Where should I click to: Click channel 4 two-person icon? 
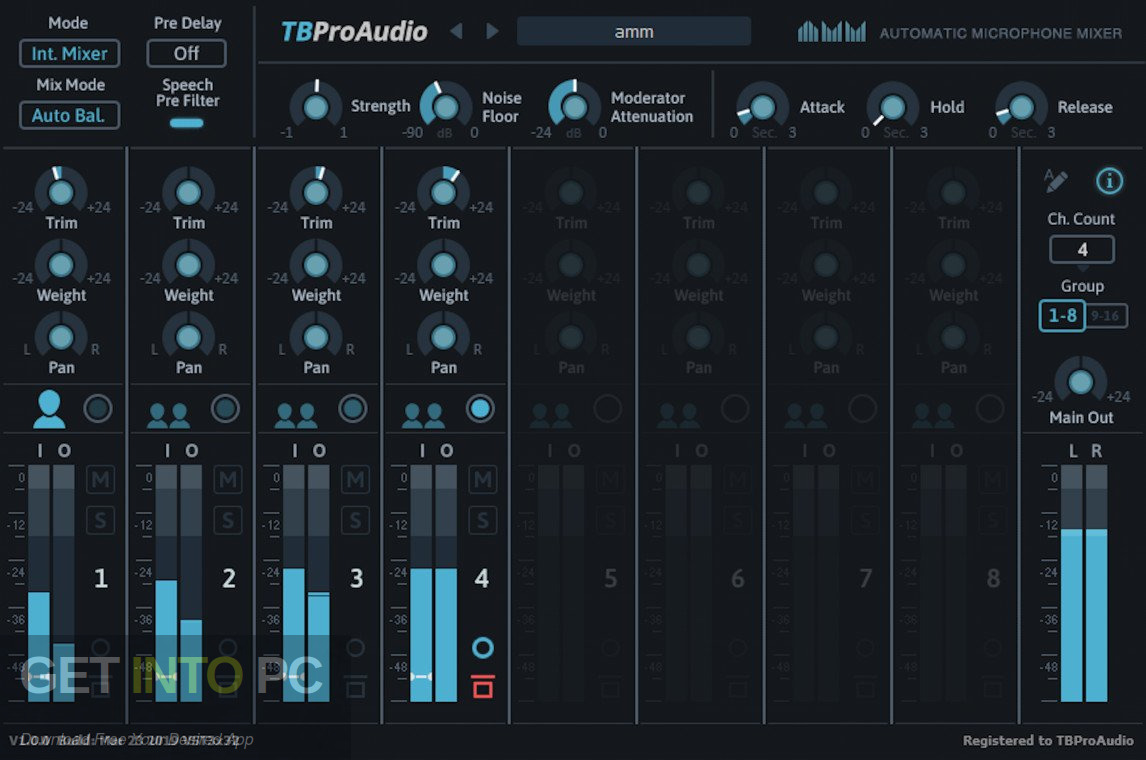(x=424, y=414)
